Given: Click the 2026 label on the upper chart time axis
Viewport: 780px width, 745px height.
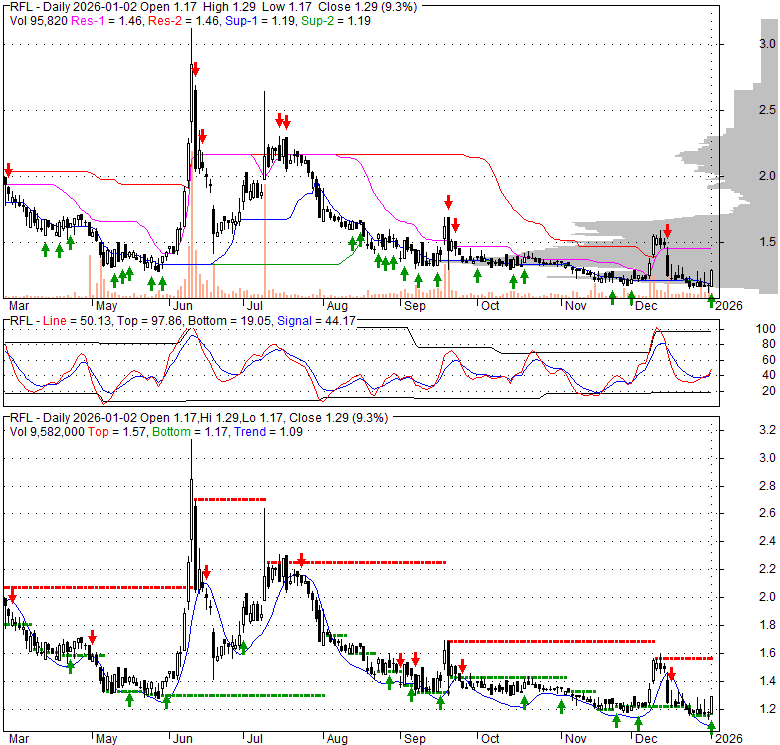Looking at the screenshot, I should pos(729,305).
